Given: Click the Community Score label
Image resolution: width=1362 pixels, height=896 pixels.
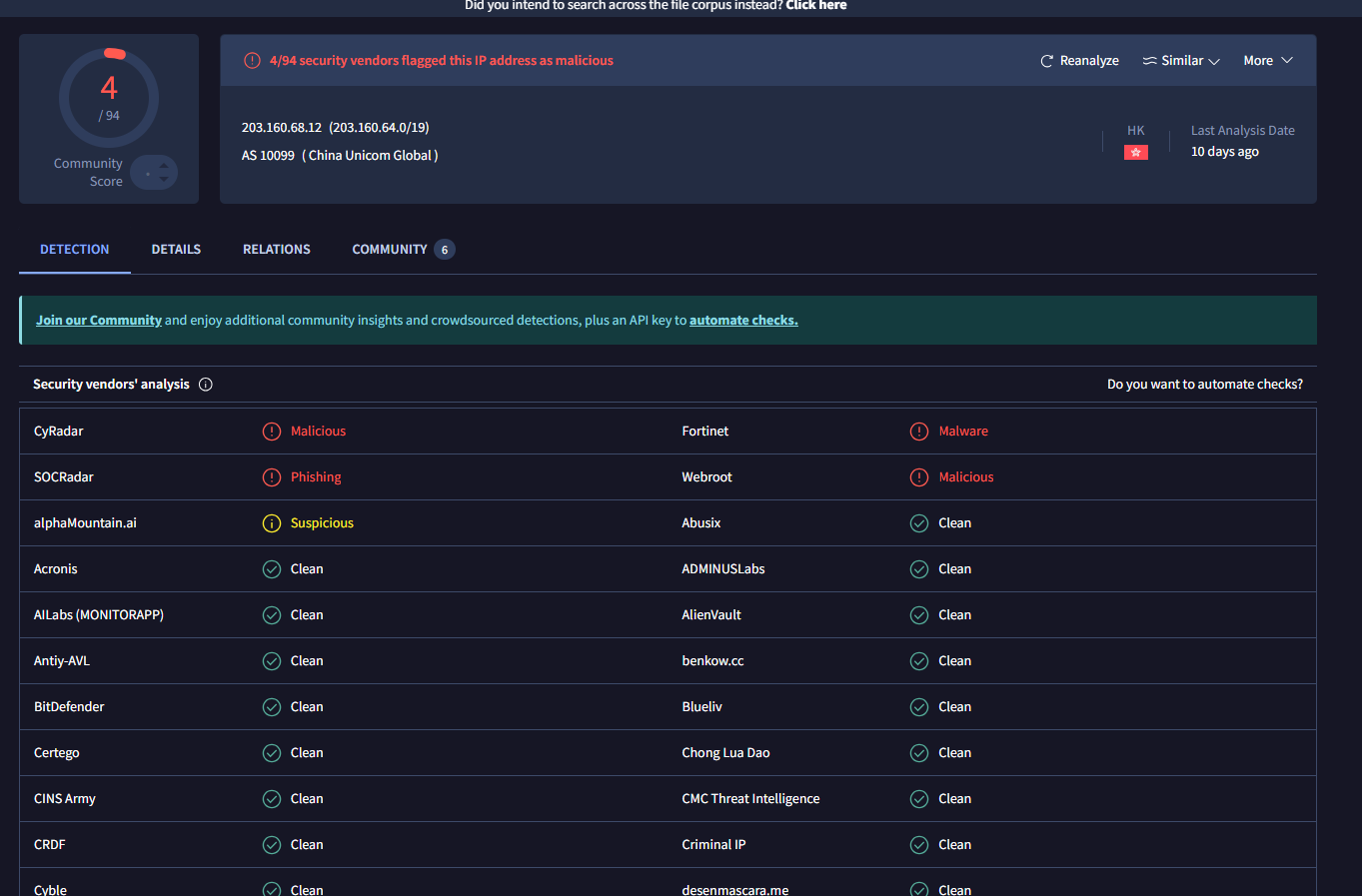Looking at the screenshot, I should point(89,173).
